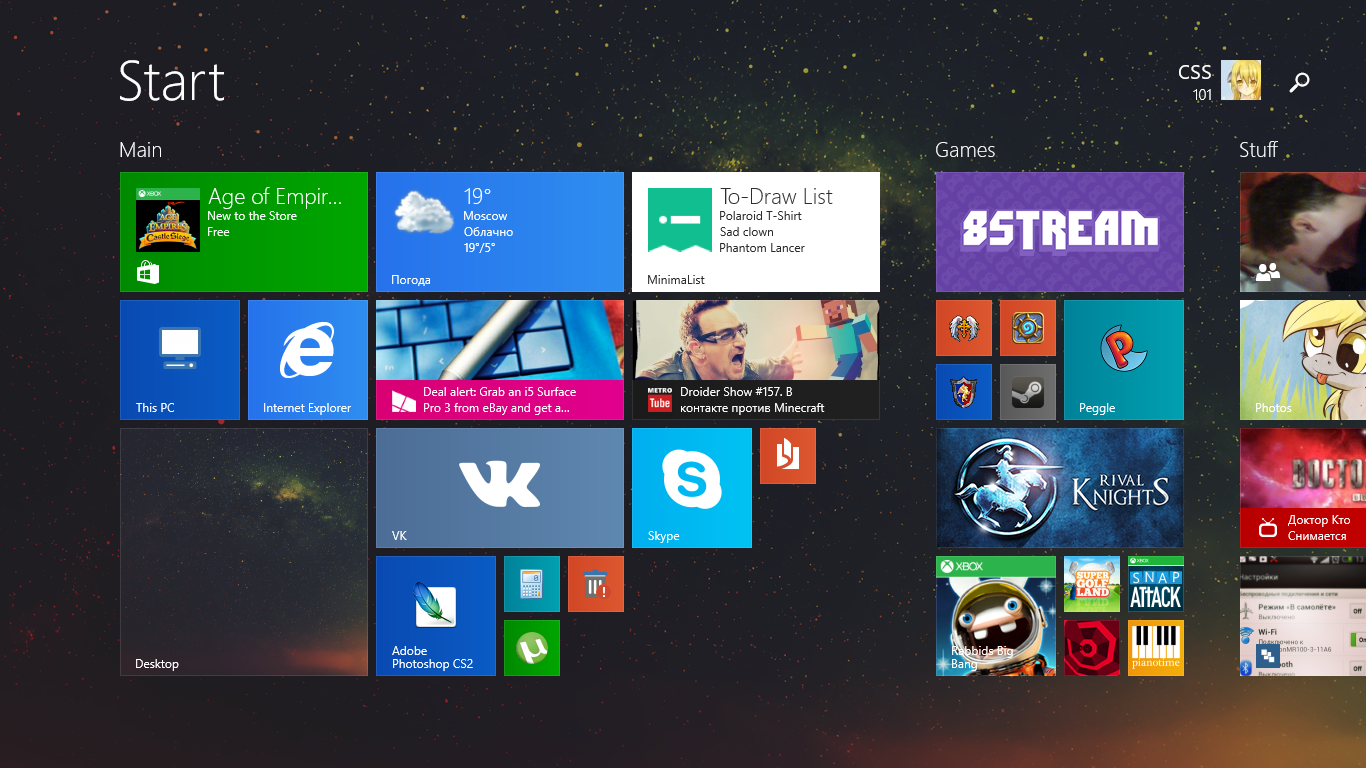
Task: Open the Calculator tile
Action: (x=532, y=584)
